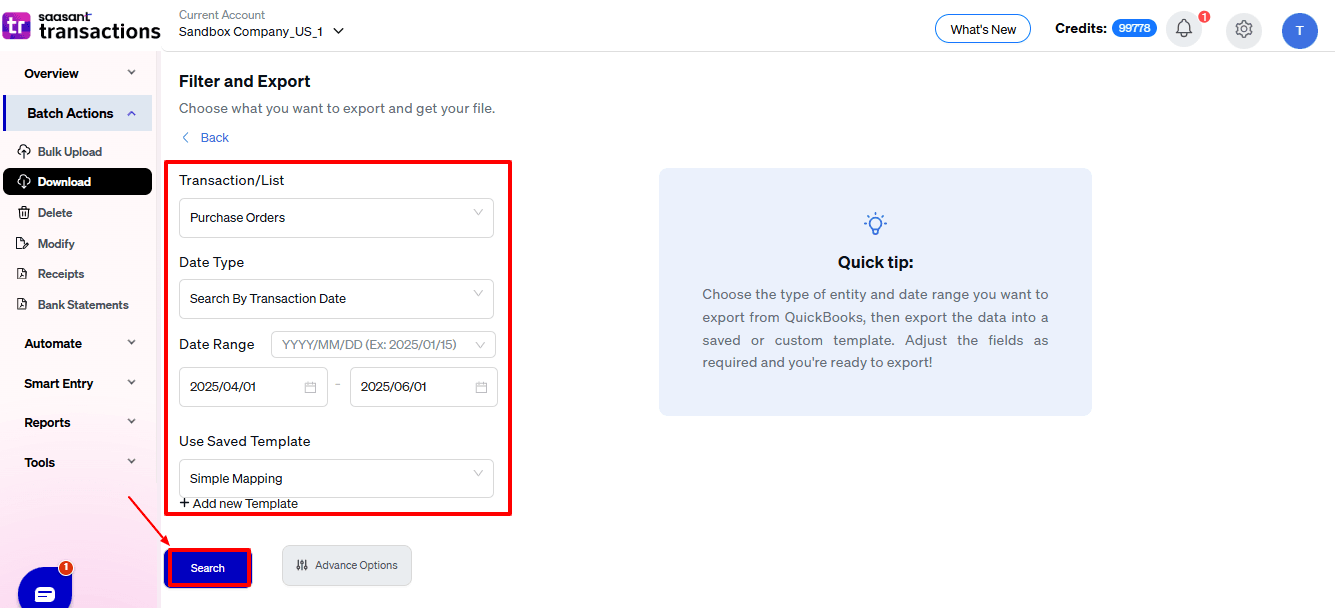Viewport: 1335px width, 608px height.
Task: Add a new template
Action: coord(239,503)
